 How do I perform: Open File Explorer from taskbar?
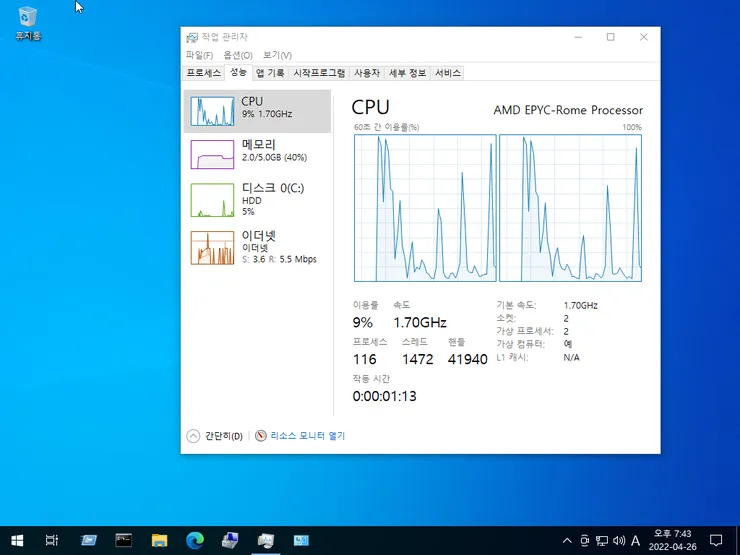click(x=159, y=540)
